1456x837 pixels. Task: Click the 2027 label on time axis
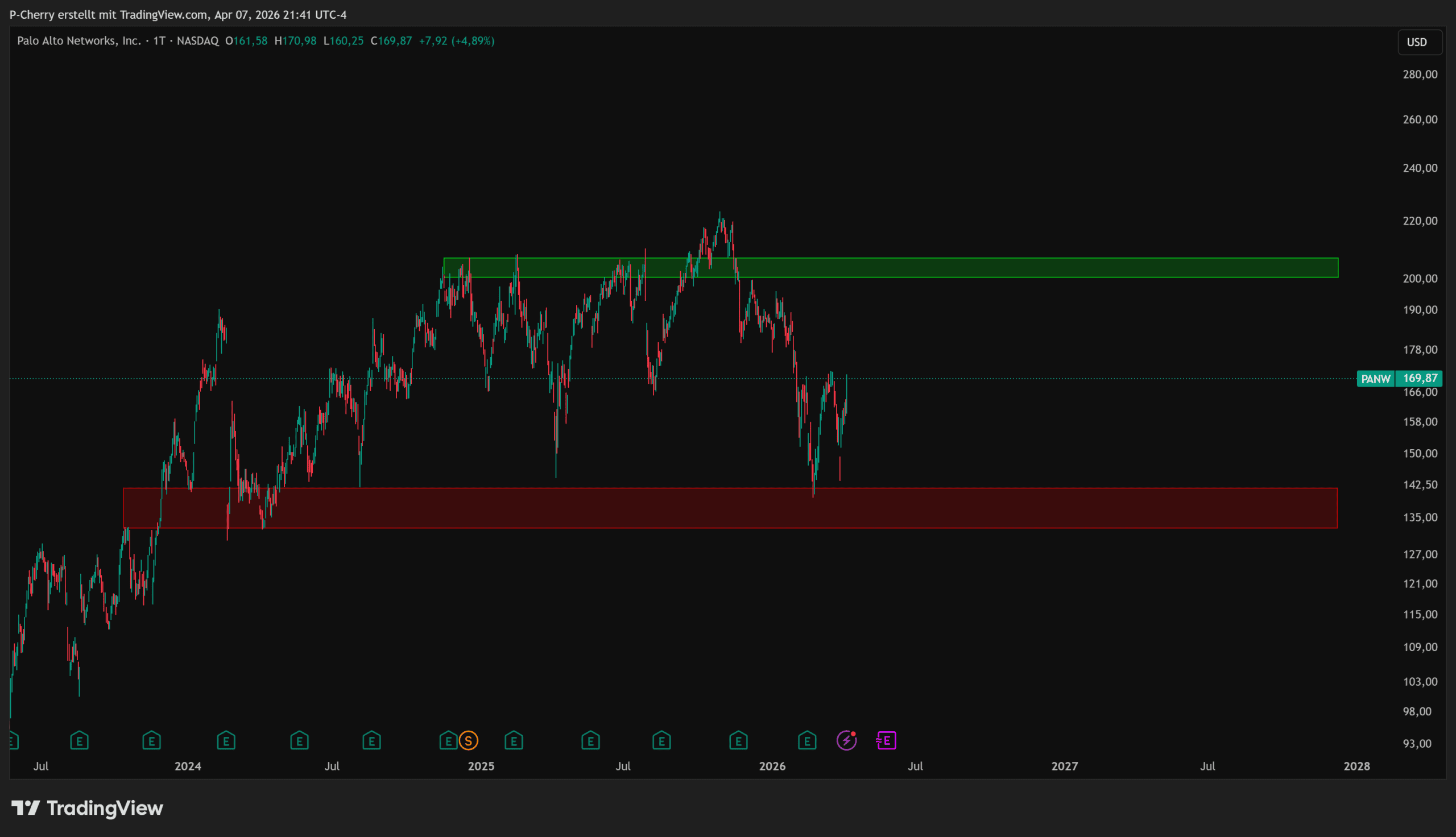click(1065, 766)
